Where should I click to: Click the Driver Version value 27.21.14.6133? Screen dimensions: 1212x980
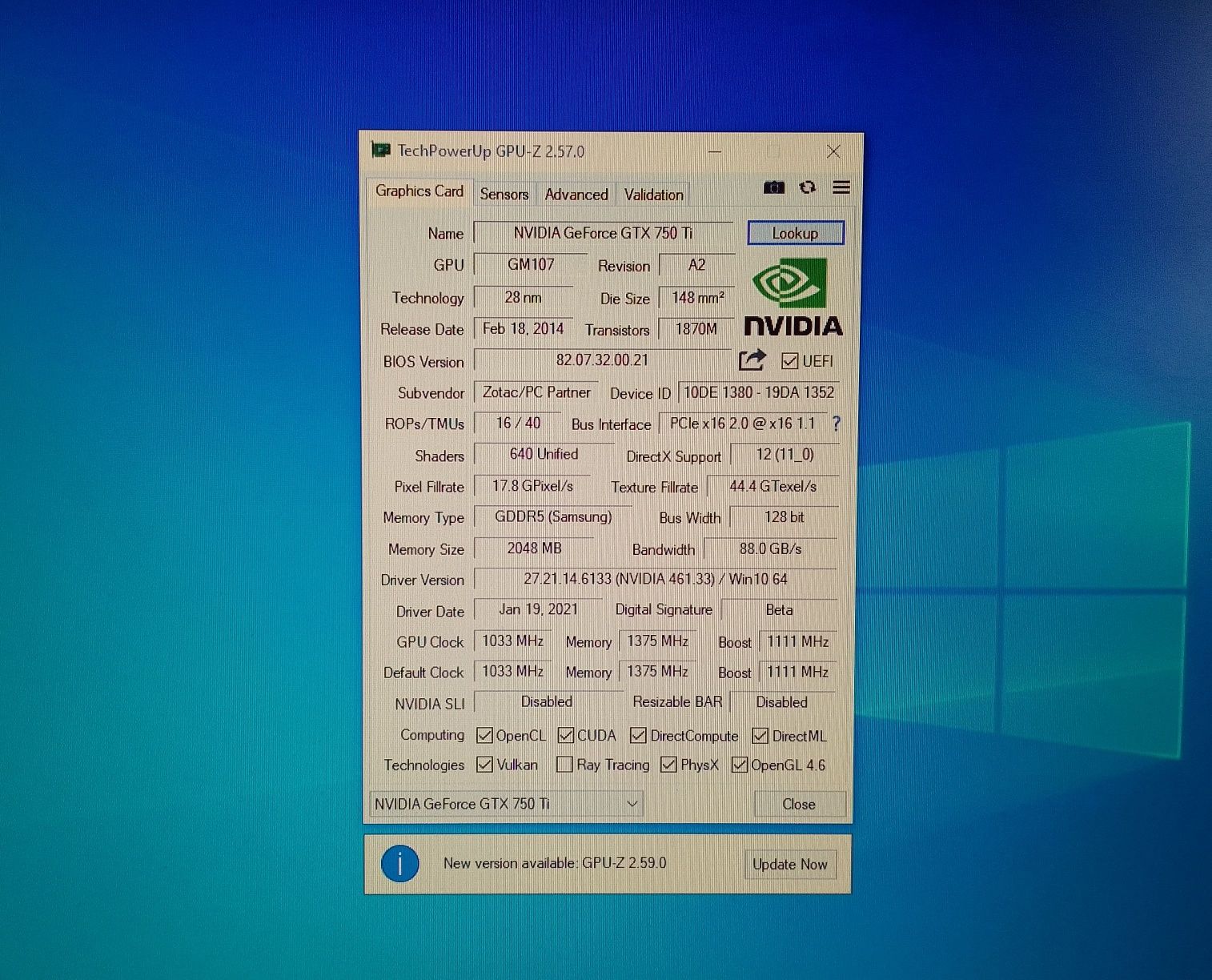[656, 579]
